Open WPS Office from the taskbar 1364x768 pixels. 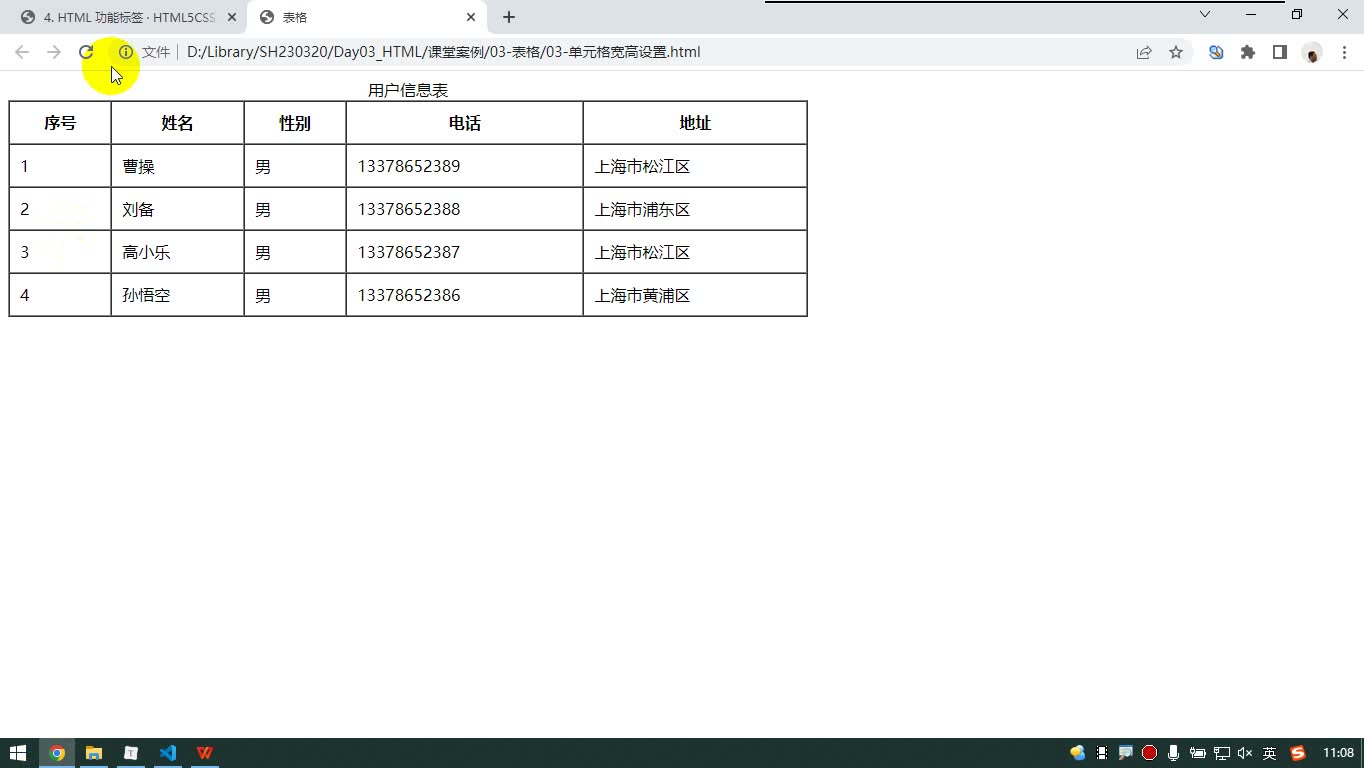pyautogui.click(x=205, y=753)
